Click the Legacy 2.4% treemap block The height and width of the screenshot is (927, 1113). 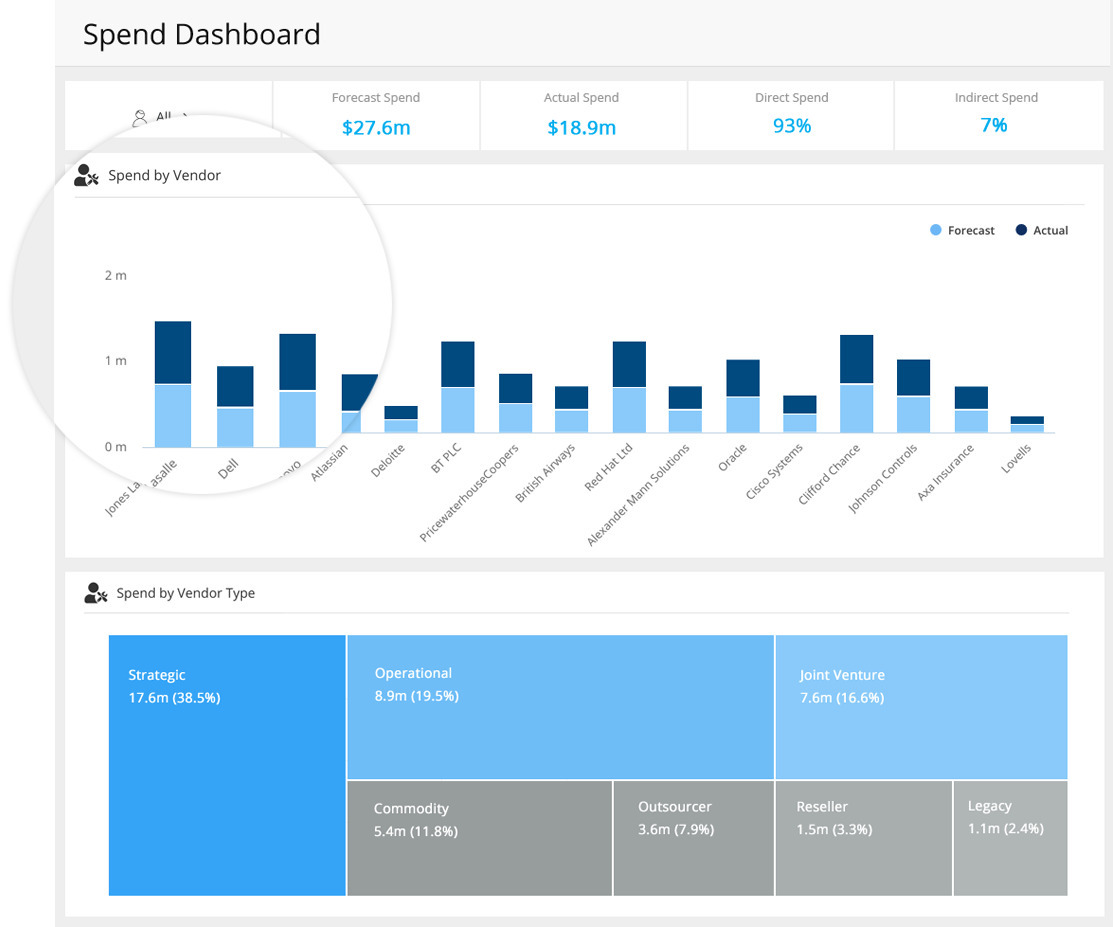coord(1010,838)
